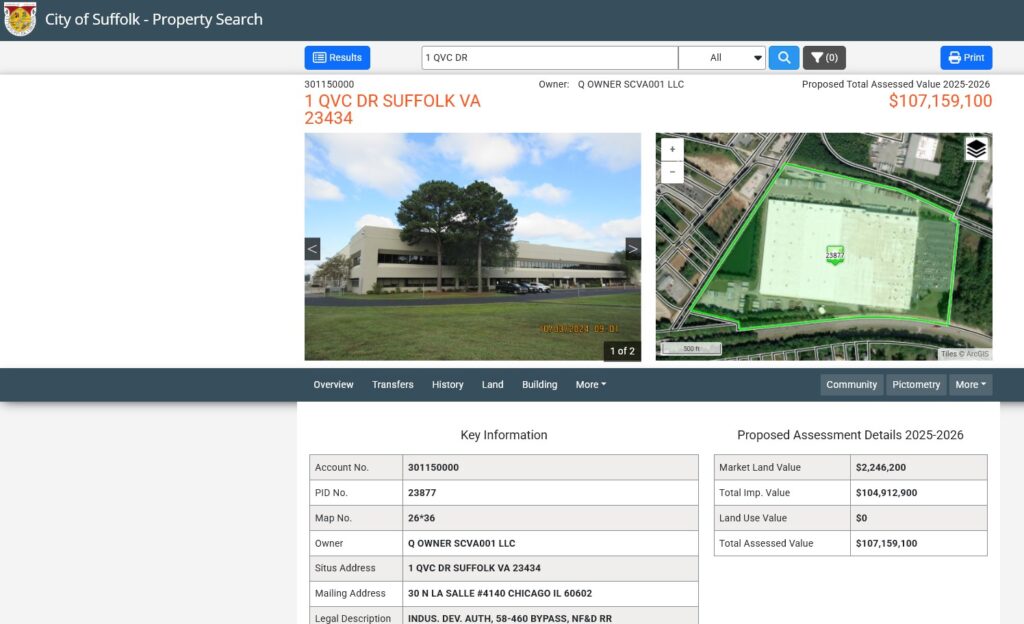Open the Building tab
The height and width of the screenshot is (624, 1024).
[539, 384]
